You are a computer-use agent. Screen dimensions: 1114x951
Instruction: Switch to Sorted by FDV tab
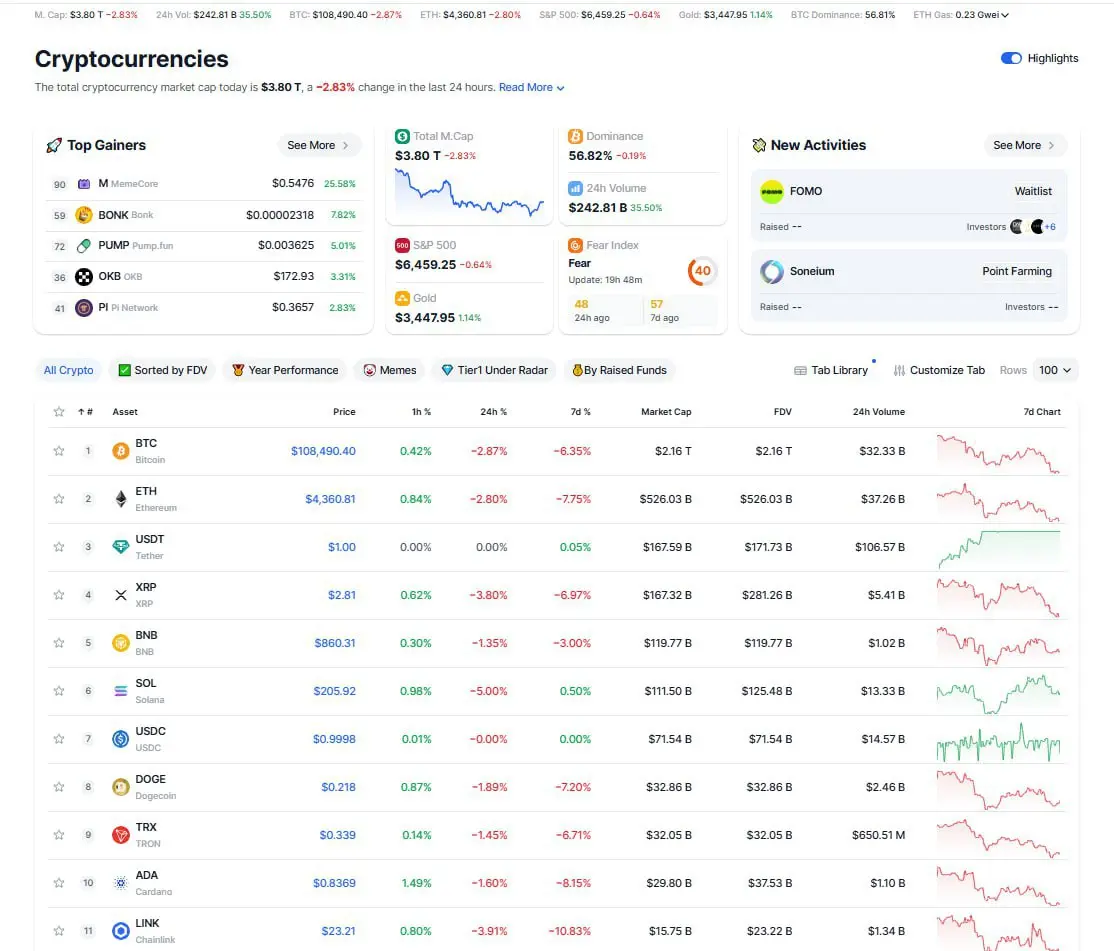pyautogui.click(x=163, y=370)
